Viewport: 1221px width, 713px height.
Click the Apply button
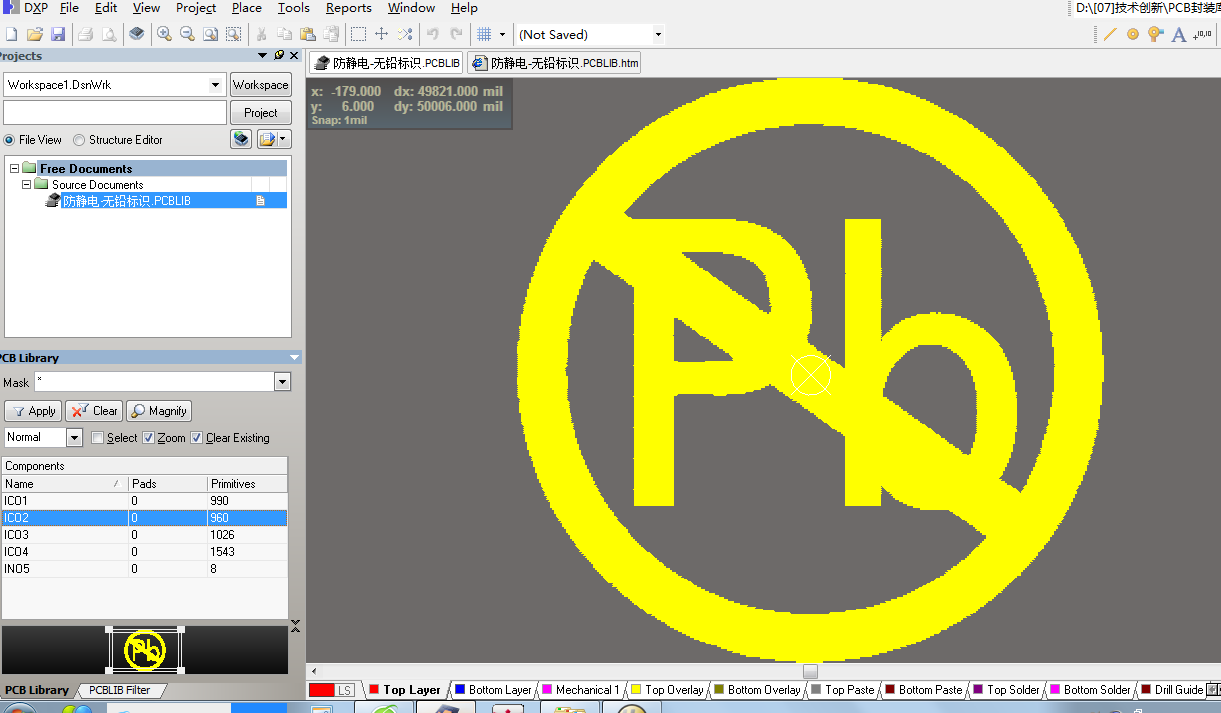(33, 411)
